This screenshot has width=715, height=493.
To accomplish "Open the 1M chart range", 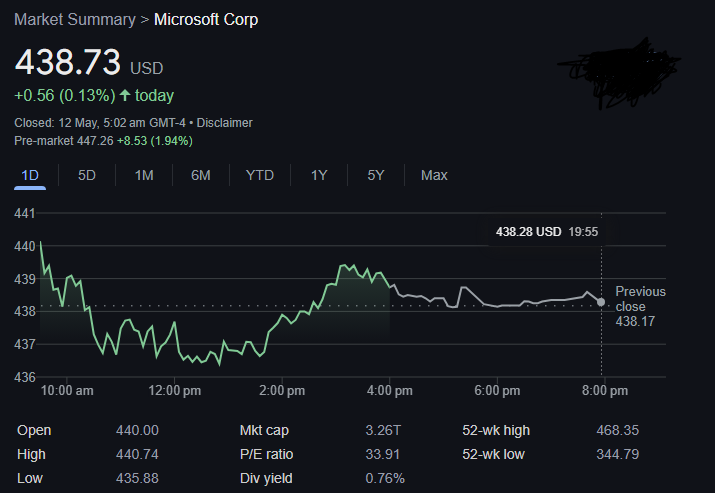I will click(x=144, y=176).
